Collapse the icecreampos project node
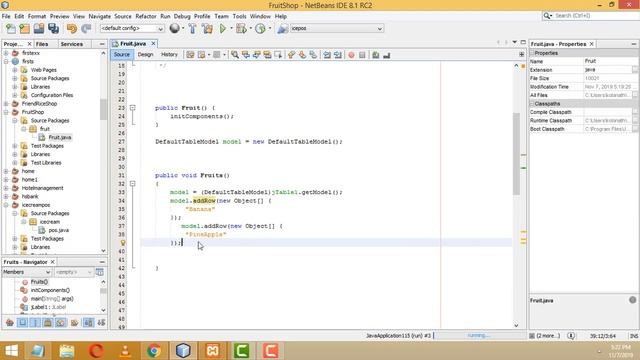Image resolution: width=640 pixels, height=360 pixels. (6, 205)
